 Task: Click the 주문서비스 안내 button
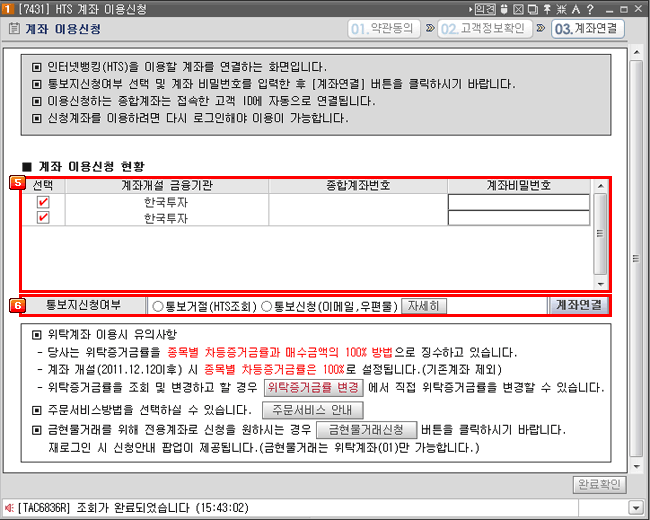(x=313, y=410)
